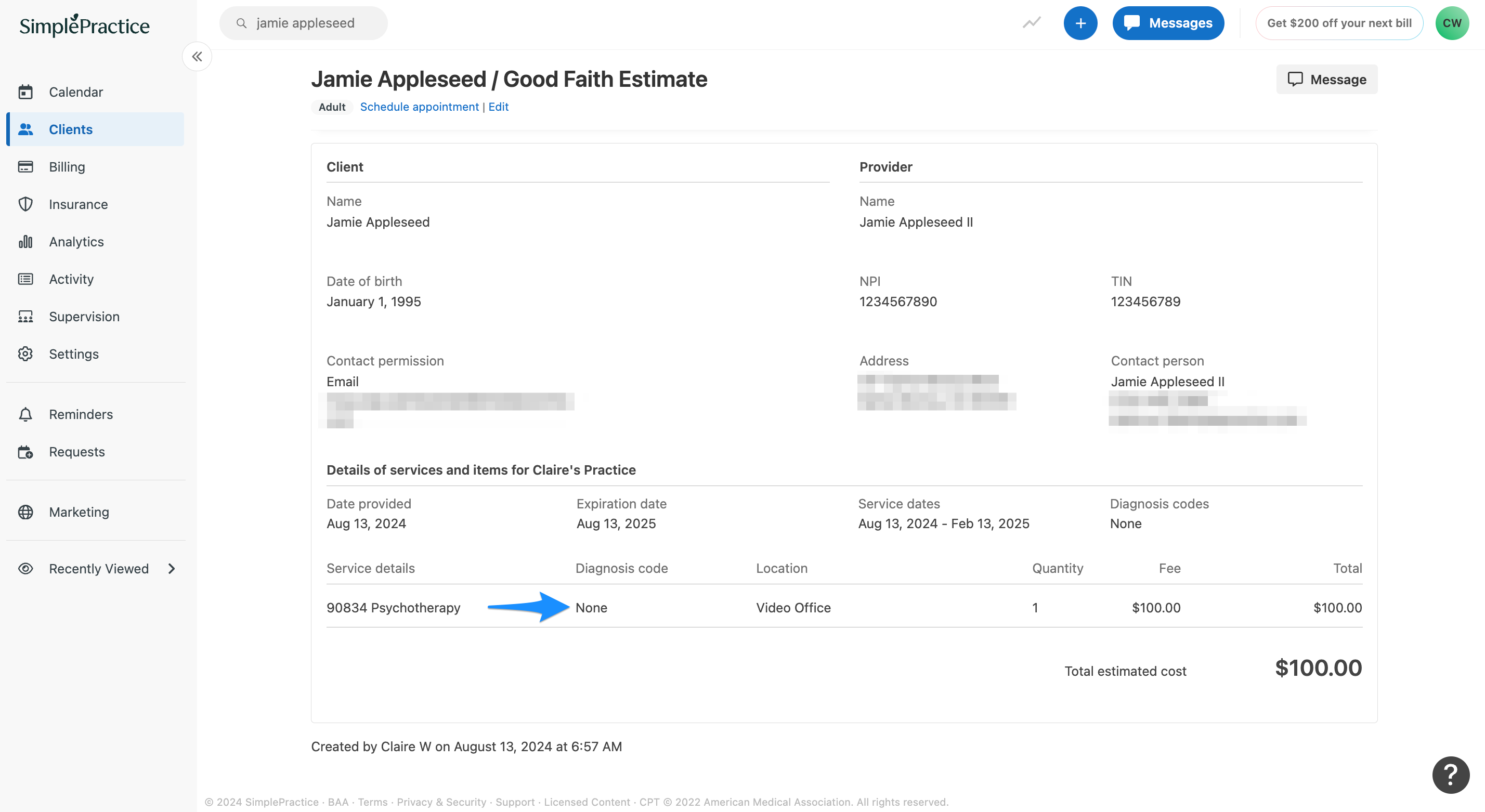Open the help question mark button
Image resolution: width=1485 pixels, height=812 pixels.
(x=1450, y=775)
